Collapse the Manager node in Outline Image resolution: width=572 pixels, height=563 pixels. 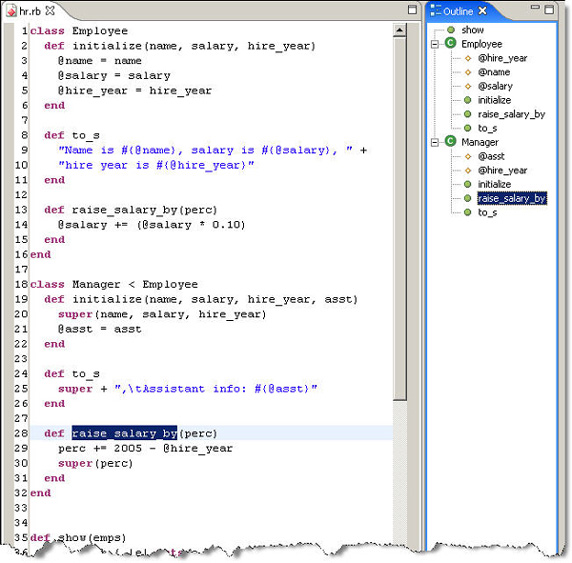point(435,142)
